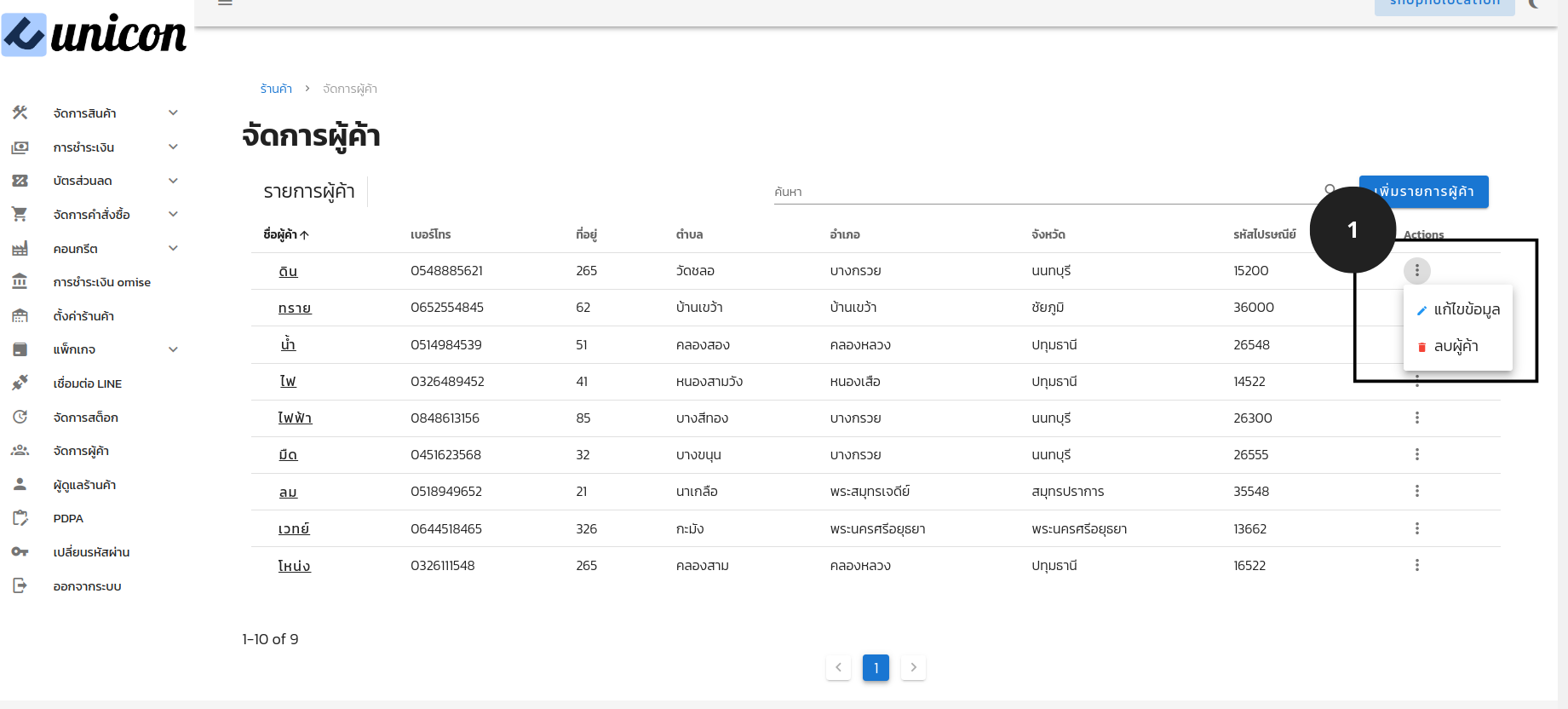Image resolution: width=1568 pixels, height=709 pixels.
Task: Open merchant น้ำ name link
Action: (288, 344)
